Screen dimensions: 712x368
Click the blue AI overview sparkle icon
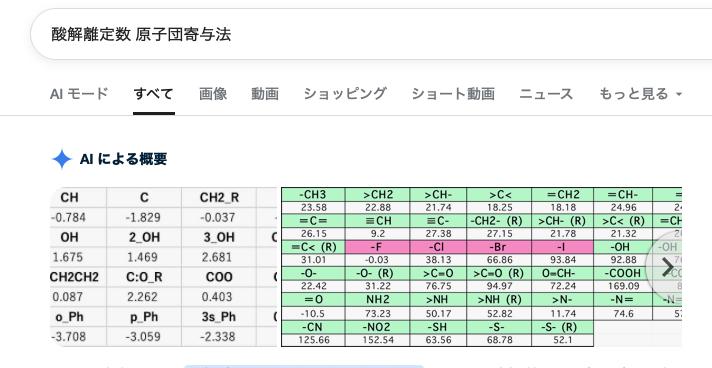click(62, 159)
